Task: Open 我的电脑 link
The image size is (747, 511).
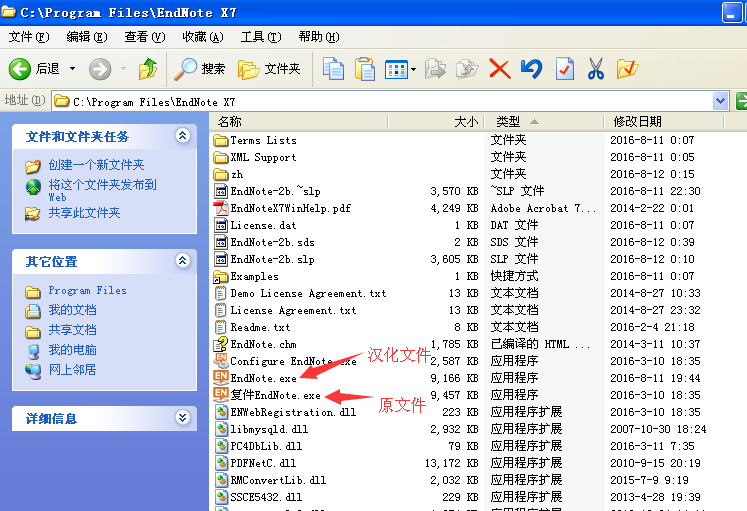Action: pyautogui.click(x=72, y=350)
